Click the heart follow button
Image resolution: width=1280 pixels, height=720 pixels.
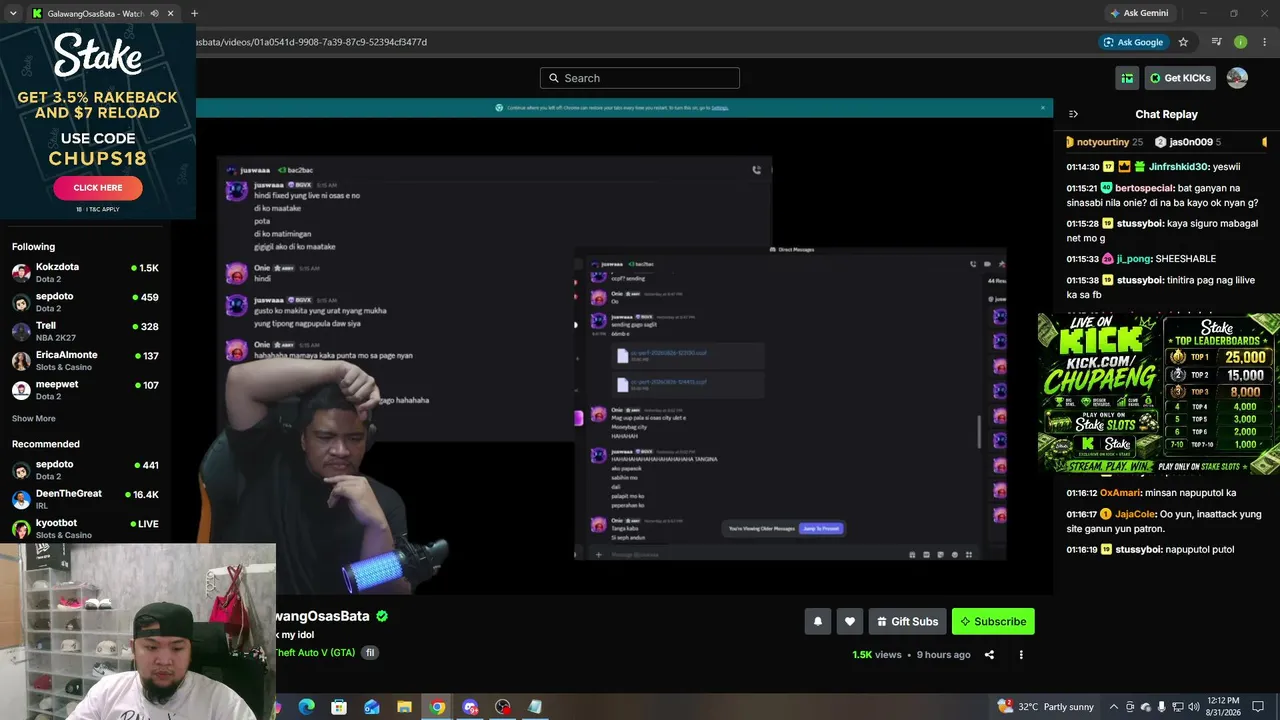tap(850, 621)
